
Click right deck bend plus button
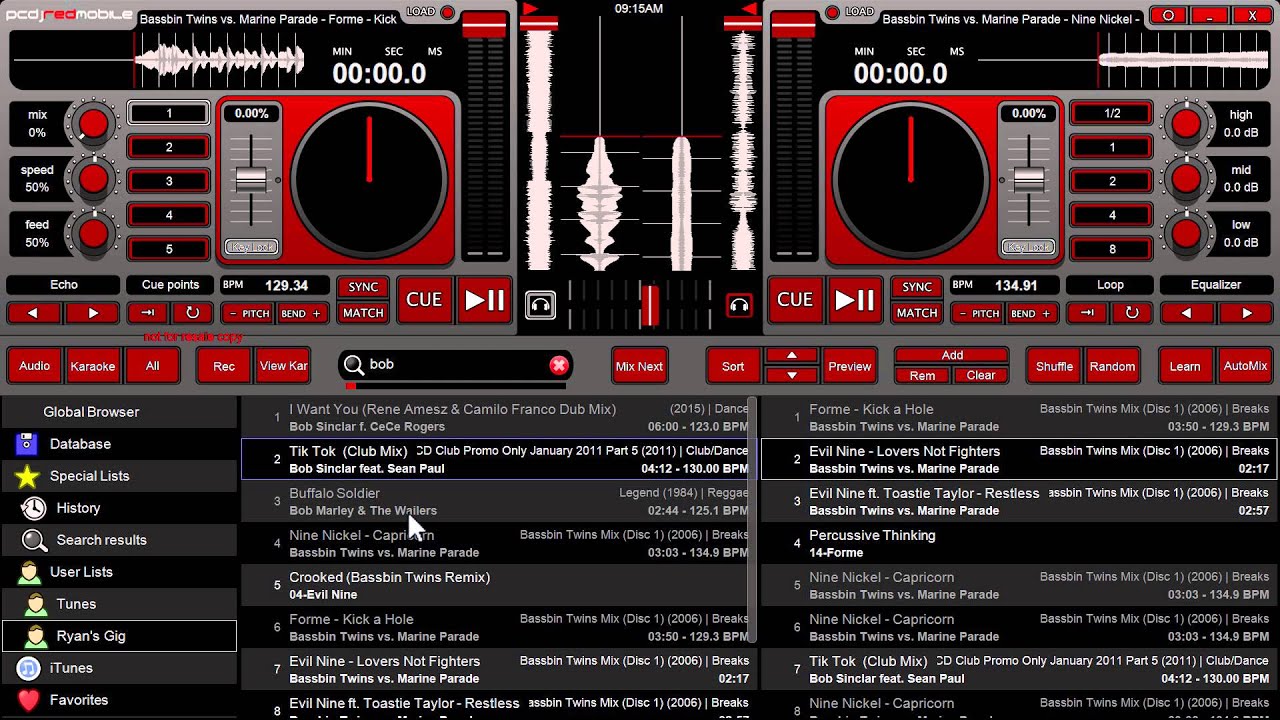pyautogui.click(x=1030, y=313)
